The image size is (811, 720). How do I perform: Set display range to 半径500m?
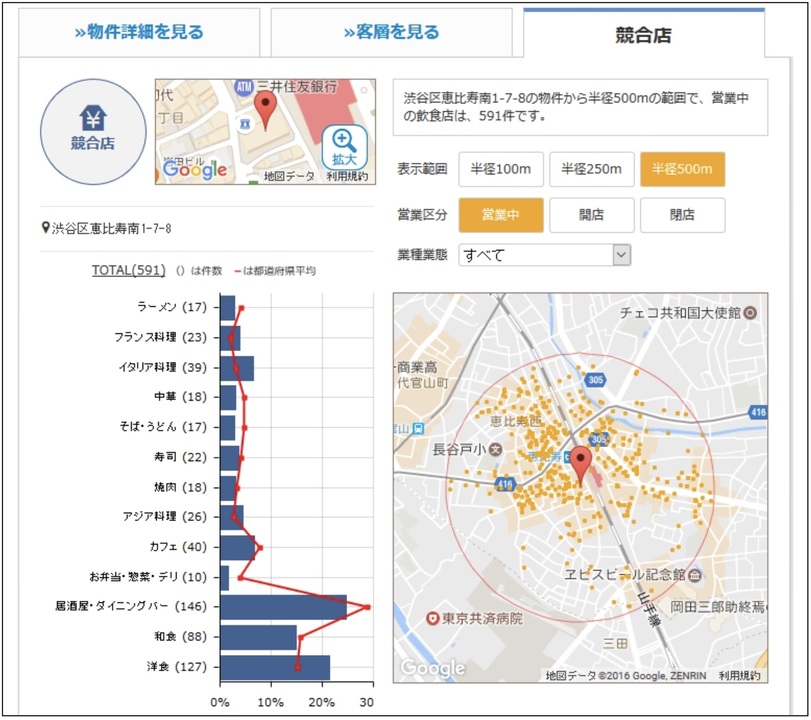pos(682,169)
